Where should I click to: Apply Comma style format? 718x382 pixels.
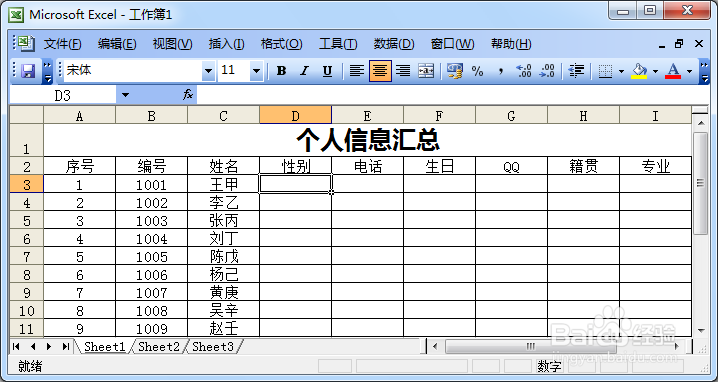coord(500,71)
